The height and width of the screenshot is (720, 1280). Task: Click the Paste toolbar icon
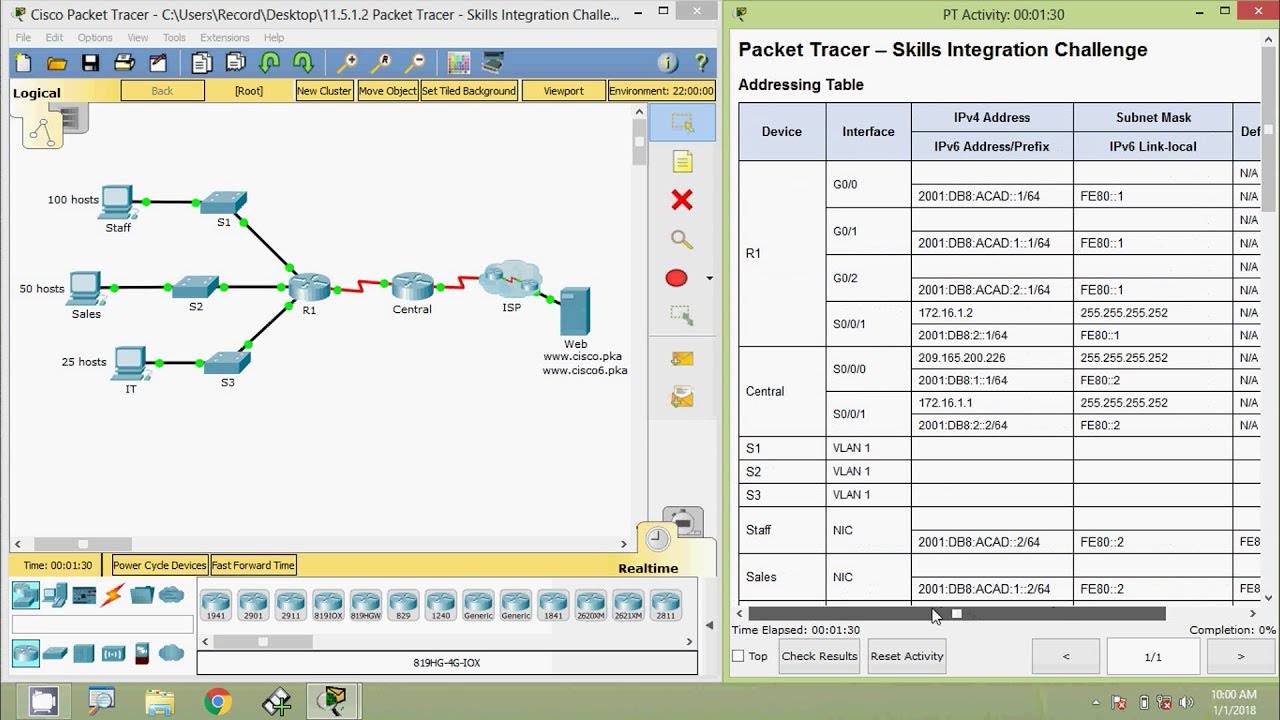[x=235, y=63]
